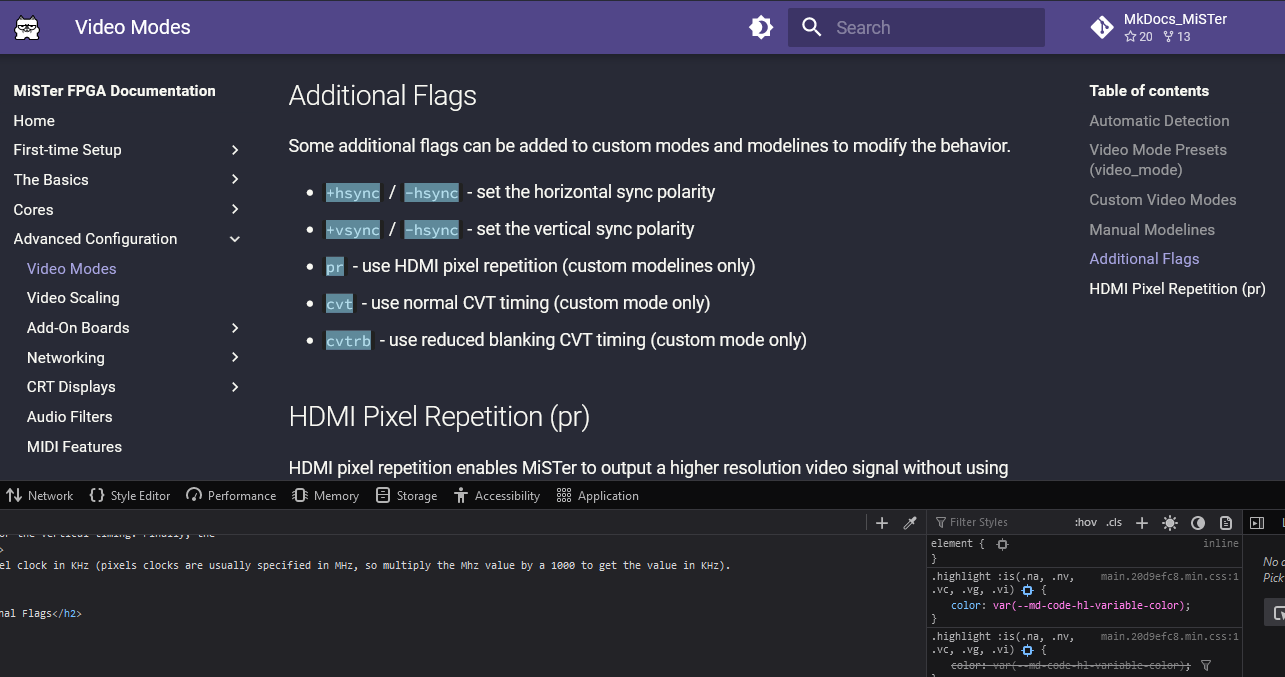Click the first .highlight rule selector highlighter icon
The height and width of the screenshot is (677, 1285).
click(x=1027, y=591)
